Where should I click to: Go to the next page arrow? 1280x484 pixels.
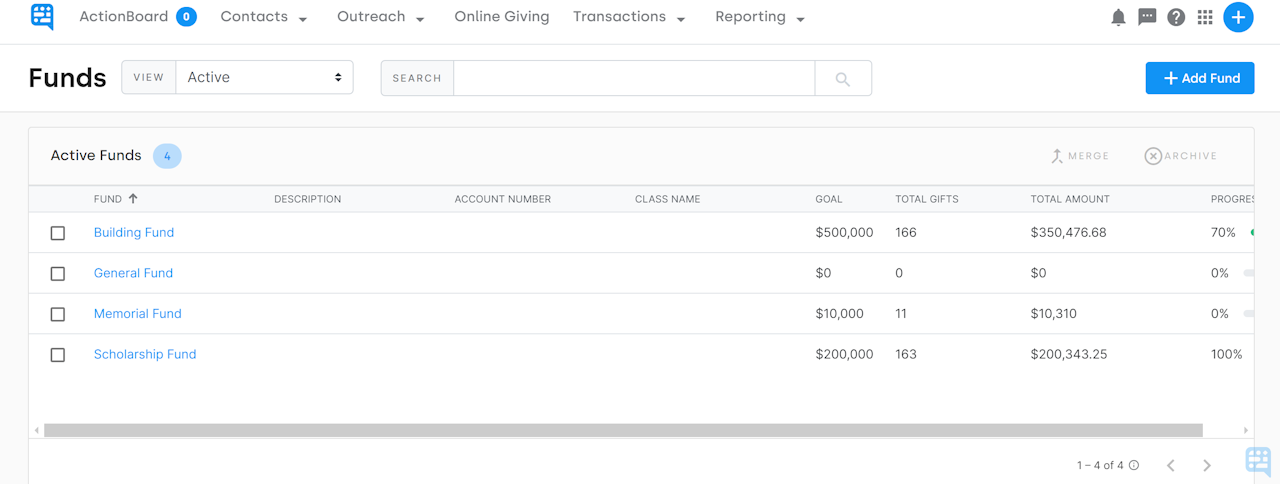(1207, 465)
